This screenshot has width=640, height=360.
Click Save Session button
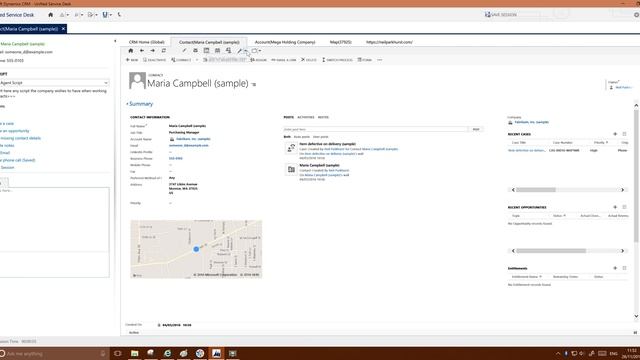click(501, 15)
